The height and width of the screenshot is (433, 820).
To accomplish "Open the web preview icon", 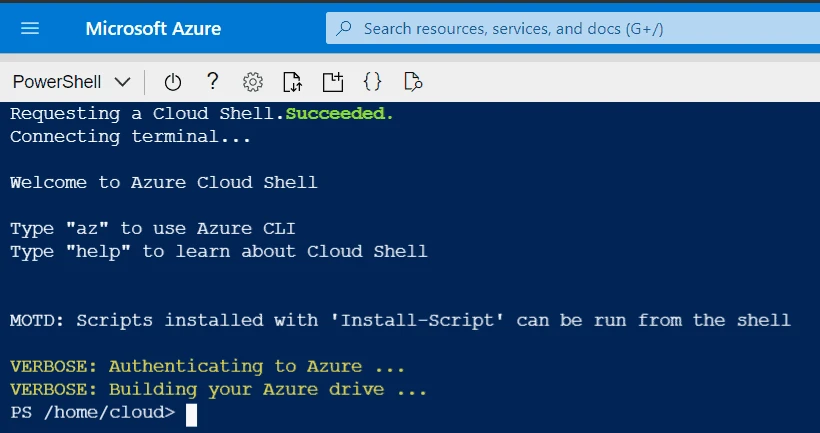I will pos(413,82).
